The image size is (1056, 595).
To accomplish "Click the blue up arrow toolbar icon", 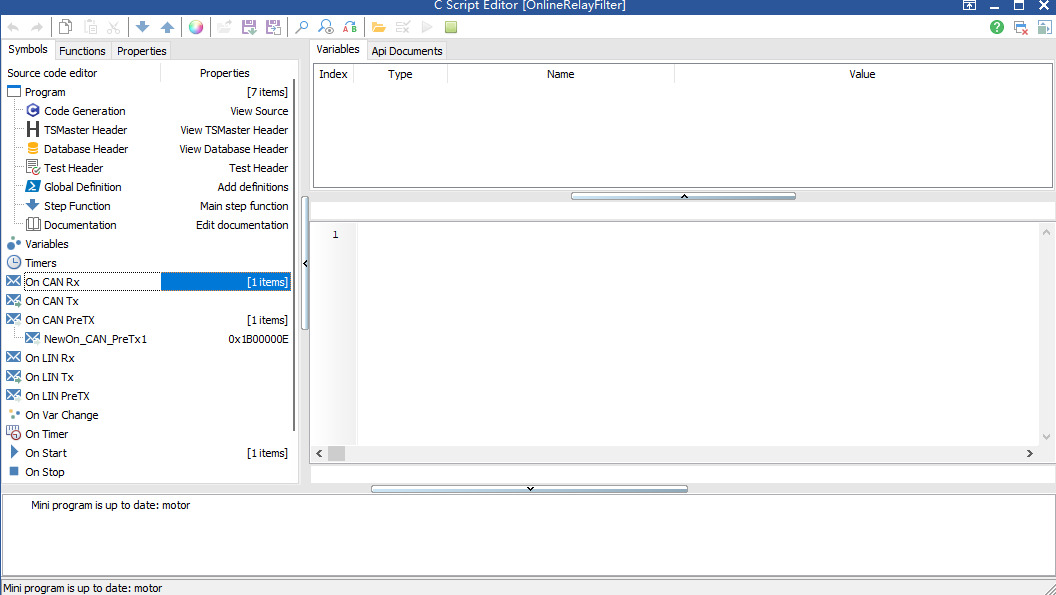I will pyautogui.click(x=167, y=27).
